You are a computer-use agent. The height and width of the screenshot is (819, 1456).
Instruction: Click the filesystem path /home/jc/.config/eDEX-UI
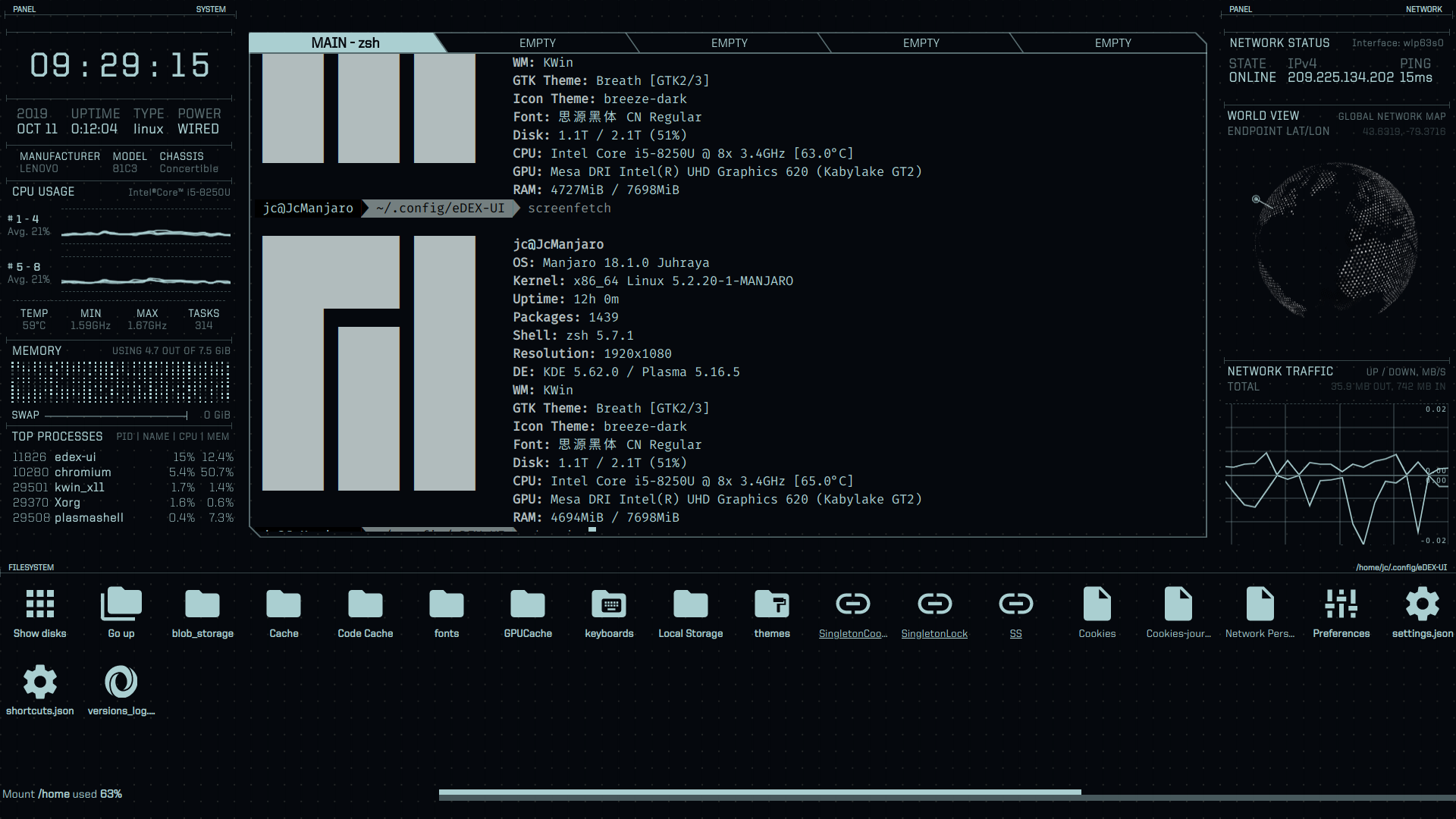click(1401, 567)
